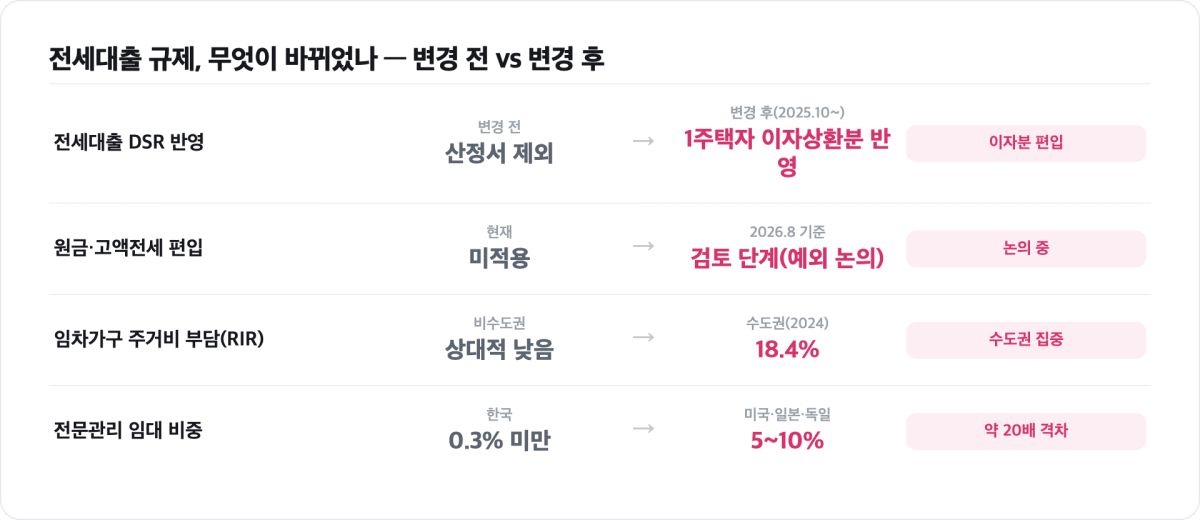Click the 산정서 제외 value

tap(499, 153)
